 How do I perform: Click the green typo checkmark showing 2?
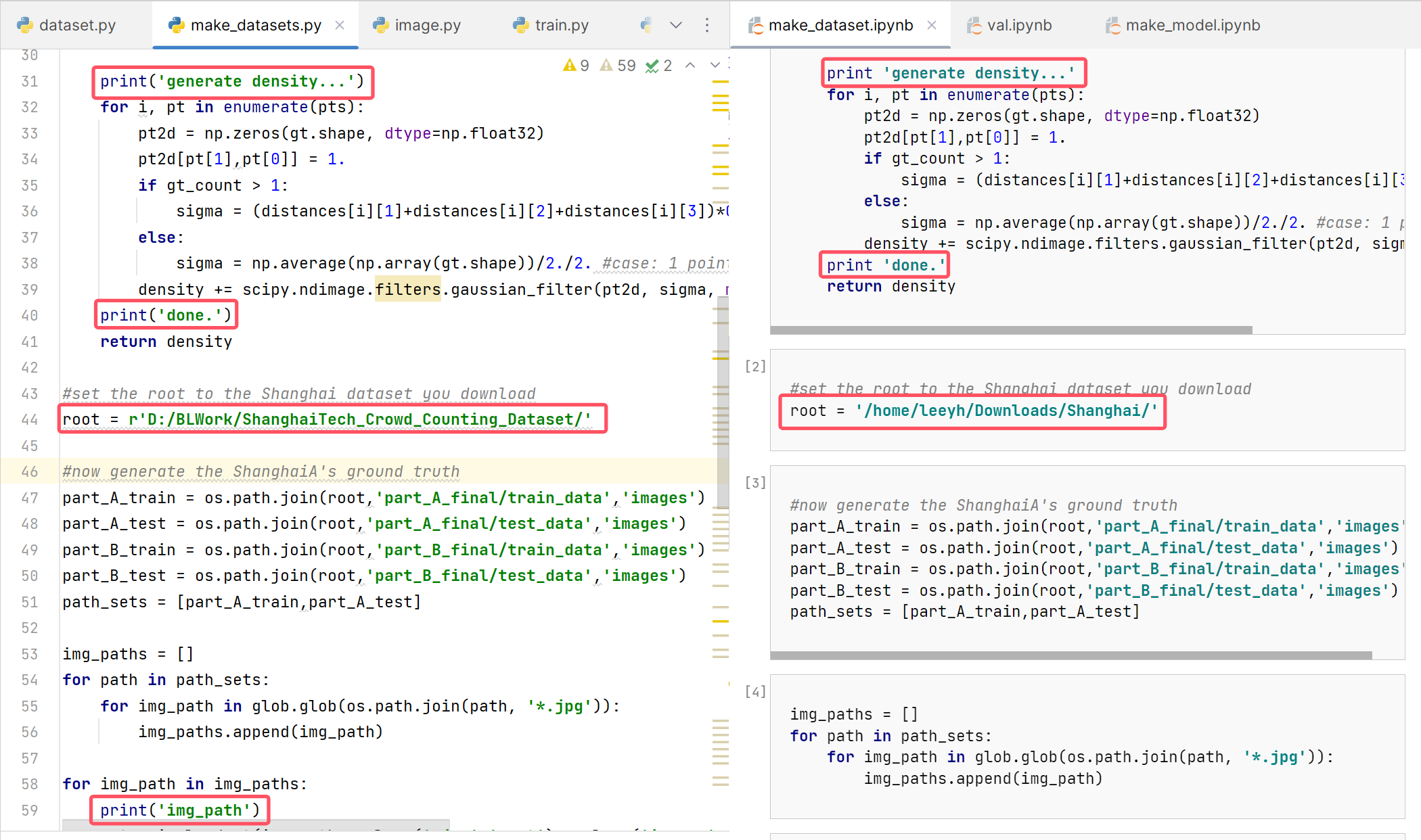click(658, 66)
